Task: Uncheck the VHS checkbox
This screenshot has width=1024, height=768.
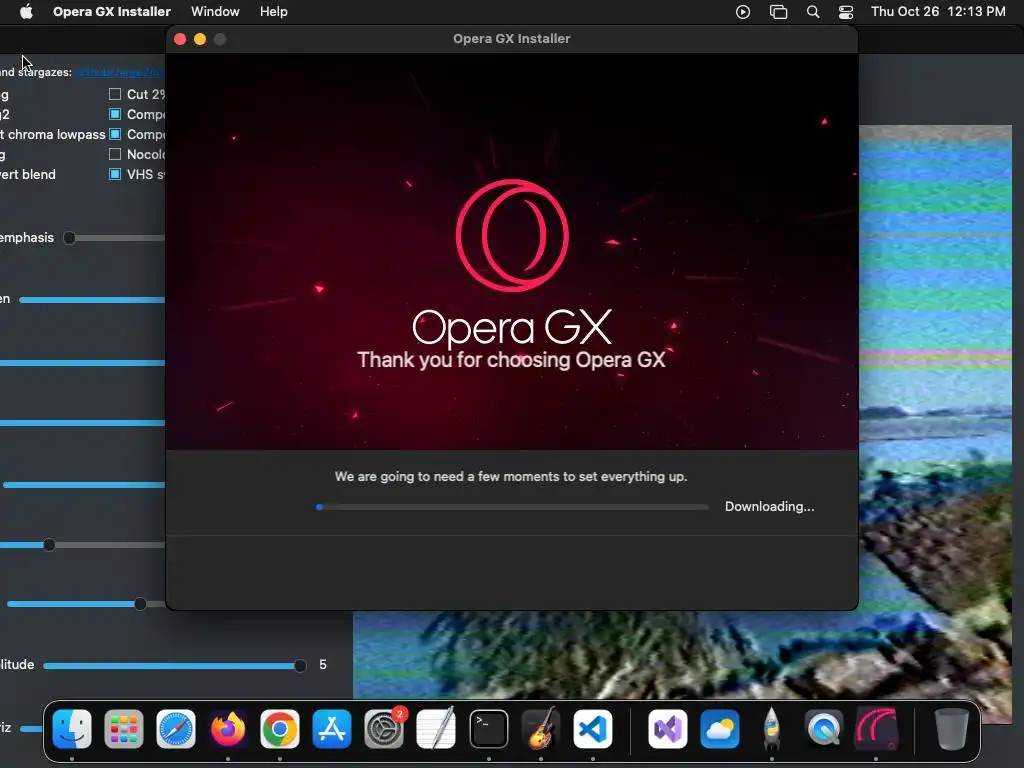Action: coord(115,174)
